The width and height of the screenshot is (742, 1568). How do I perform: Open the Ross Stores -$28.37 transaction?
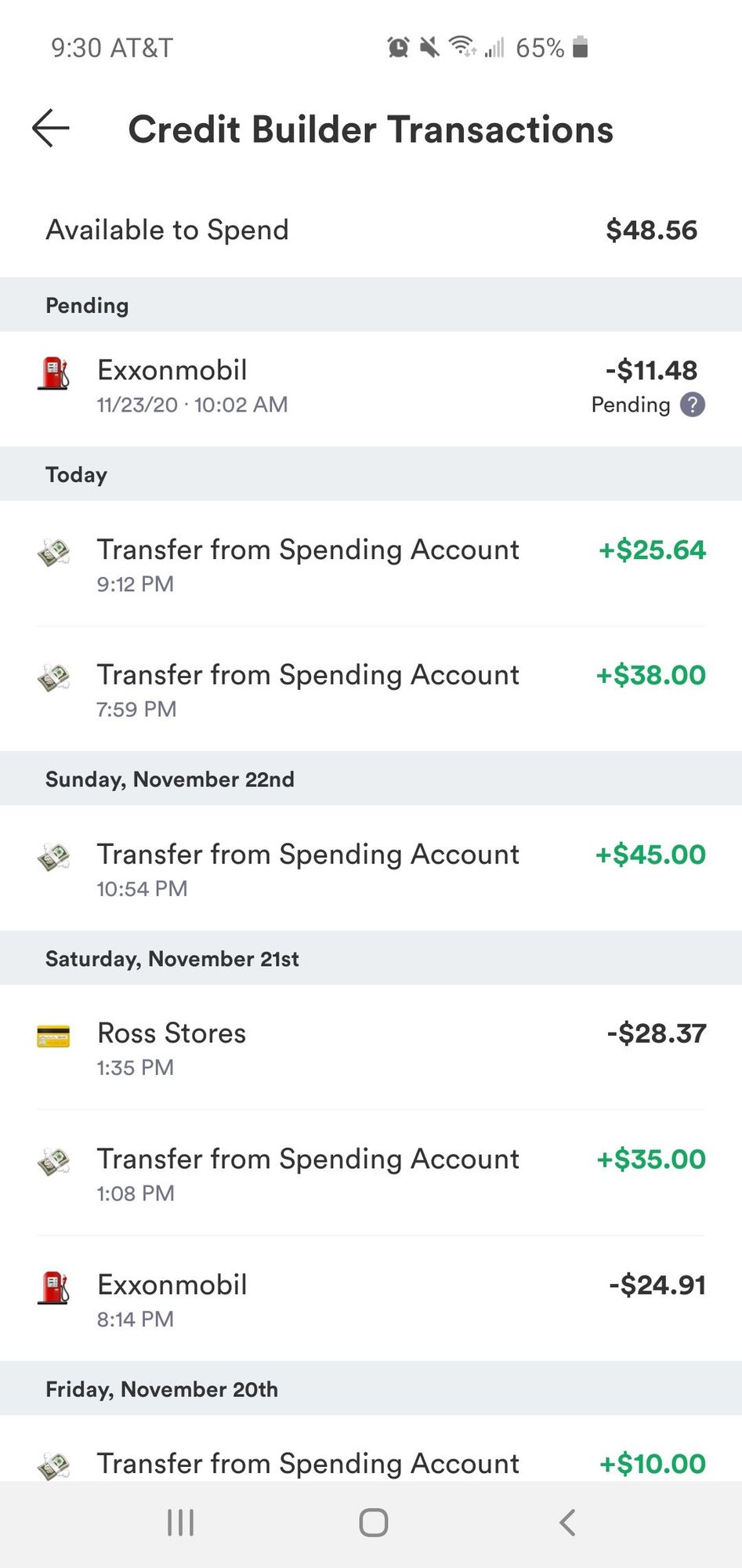tap(371, 1048)
